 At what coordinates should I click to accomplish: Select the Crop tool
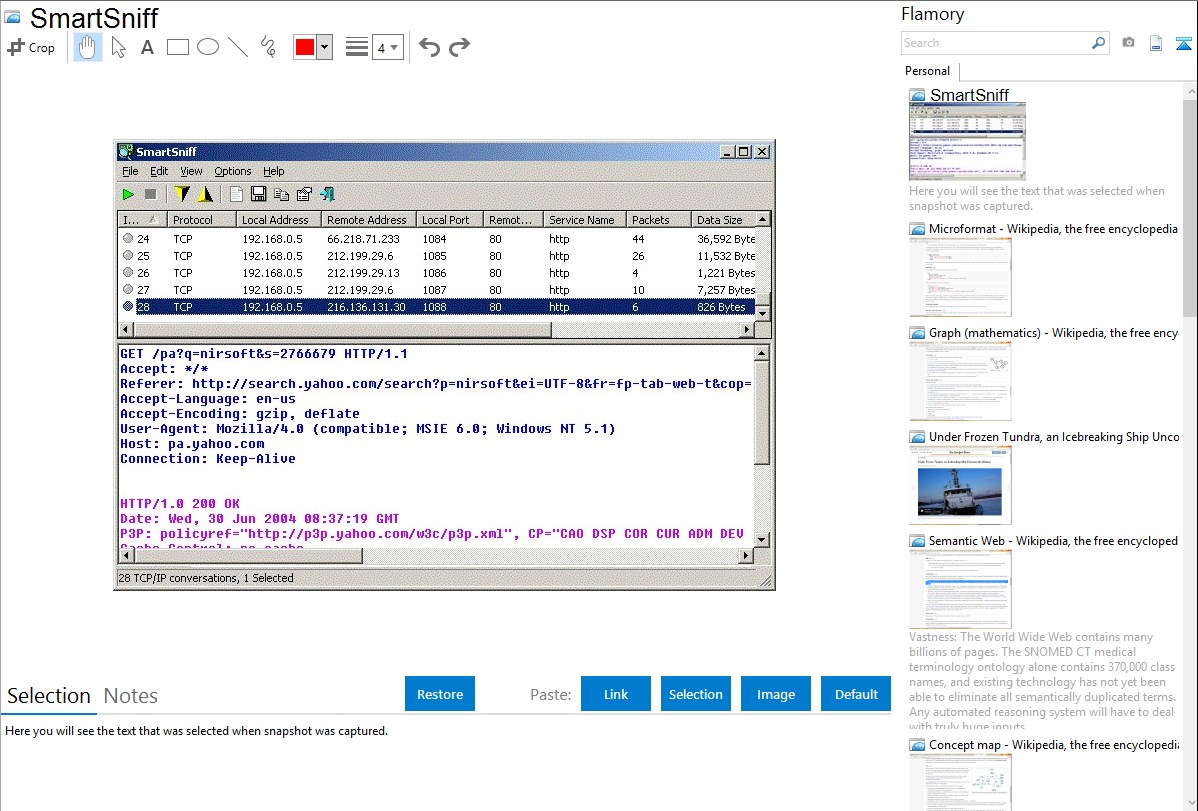click(31, 47)
